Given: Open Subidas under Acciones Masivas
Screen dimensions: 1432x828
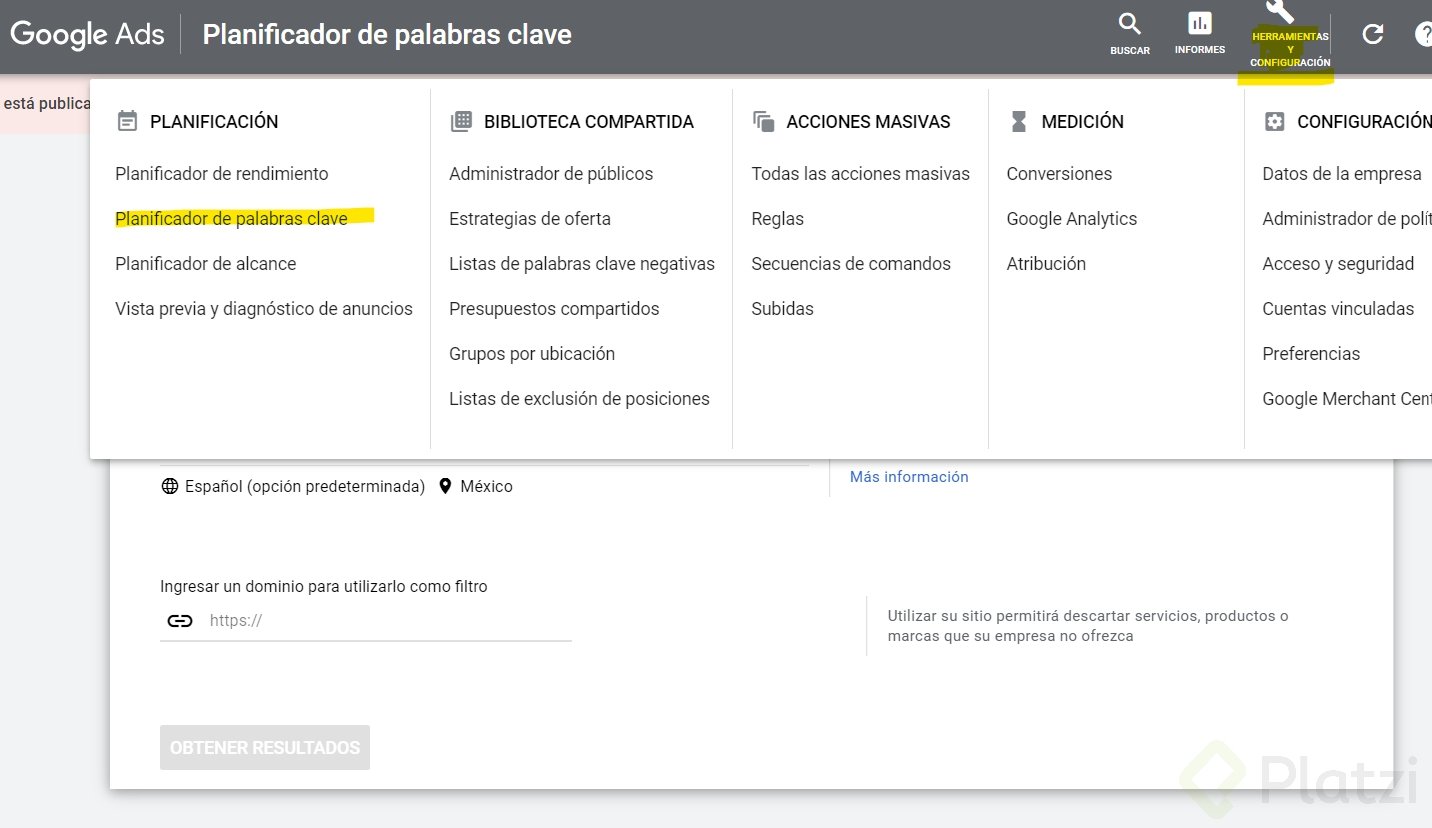Looking at the screenshot, I should pos(783,309).
